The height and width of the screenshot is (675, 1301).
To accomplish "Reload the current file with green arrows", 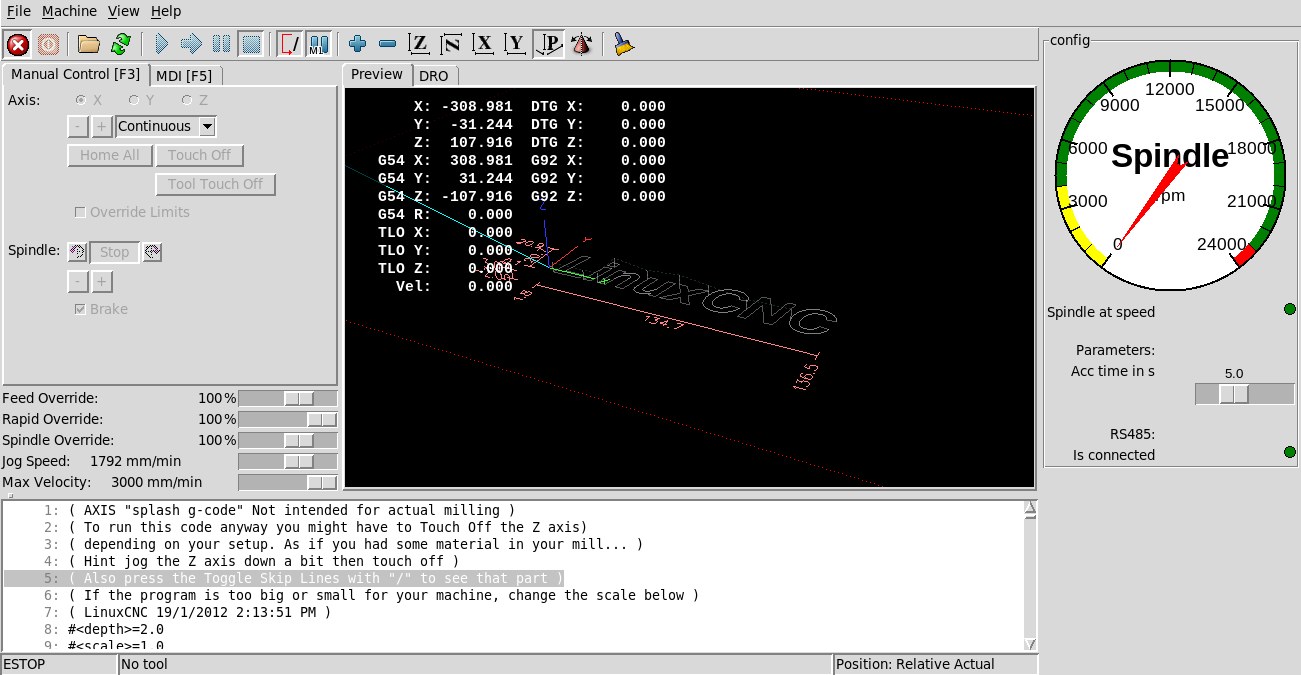I will pyautogui.click(x=120, y=44).
